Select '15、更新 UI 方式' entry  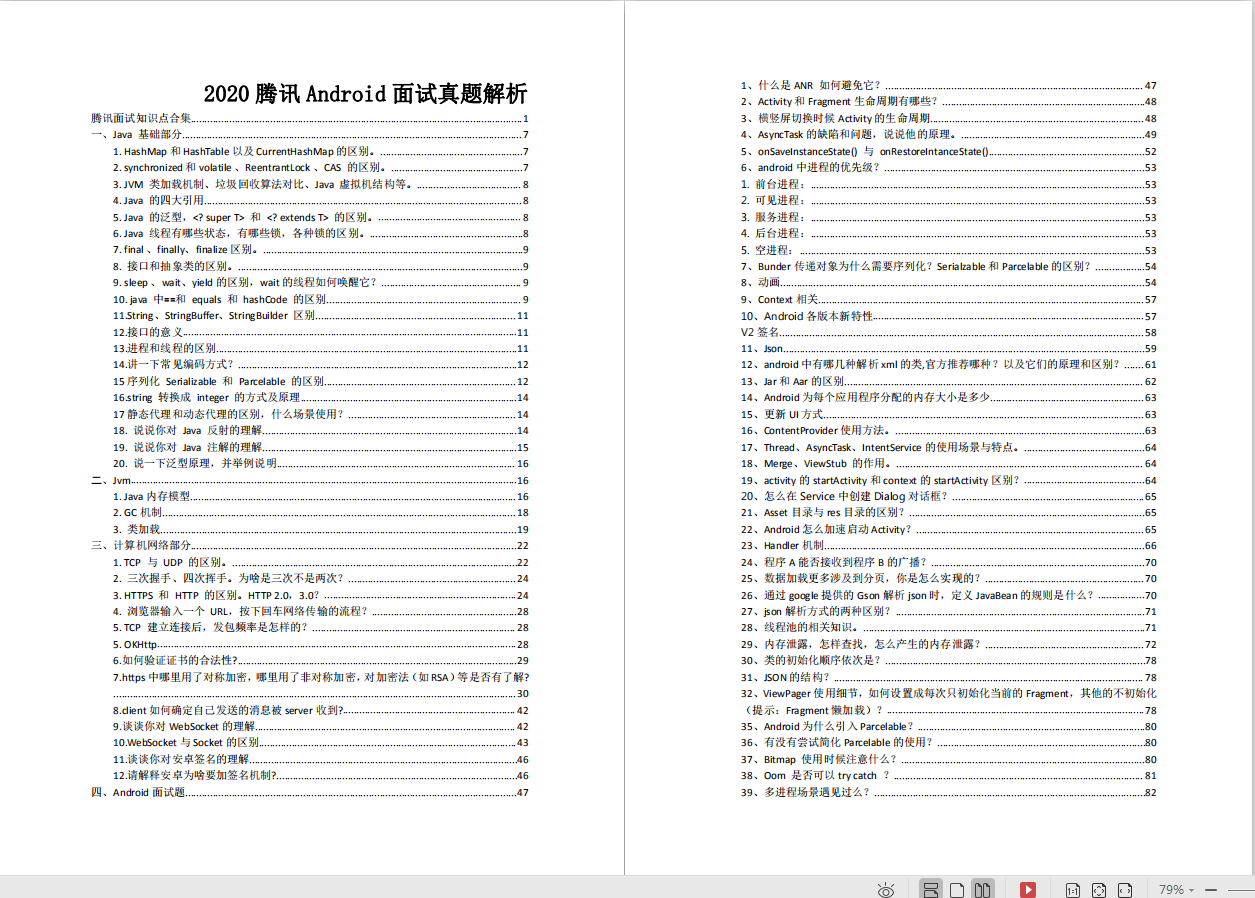(949, 414)
